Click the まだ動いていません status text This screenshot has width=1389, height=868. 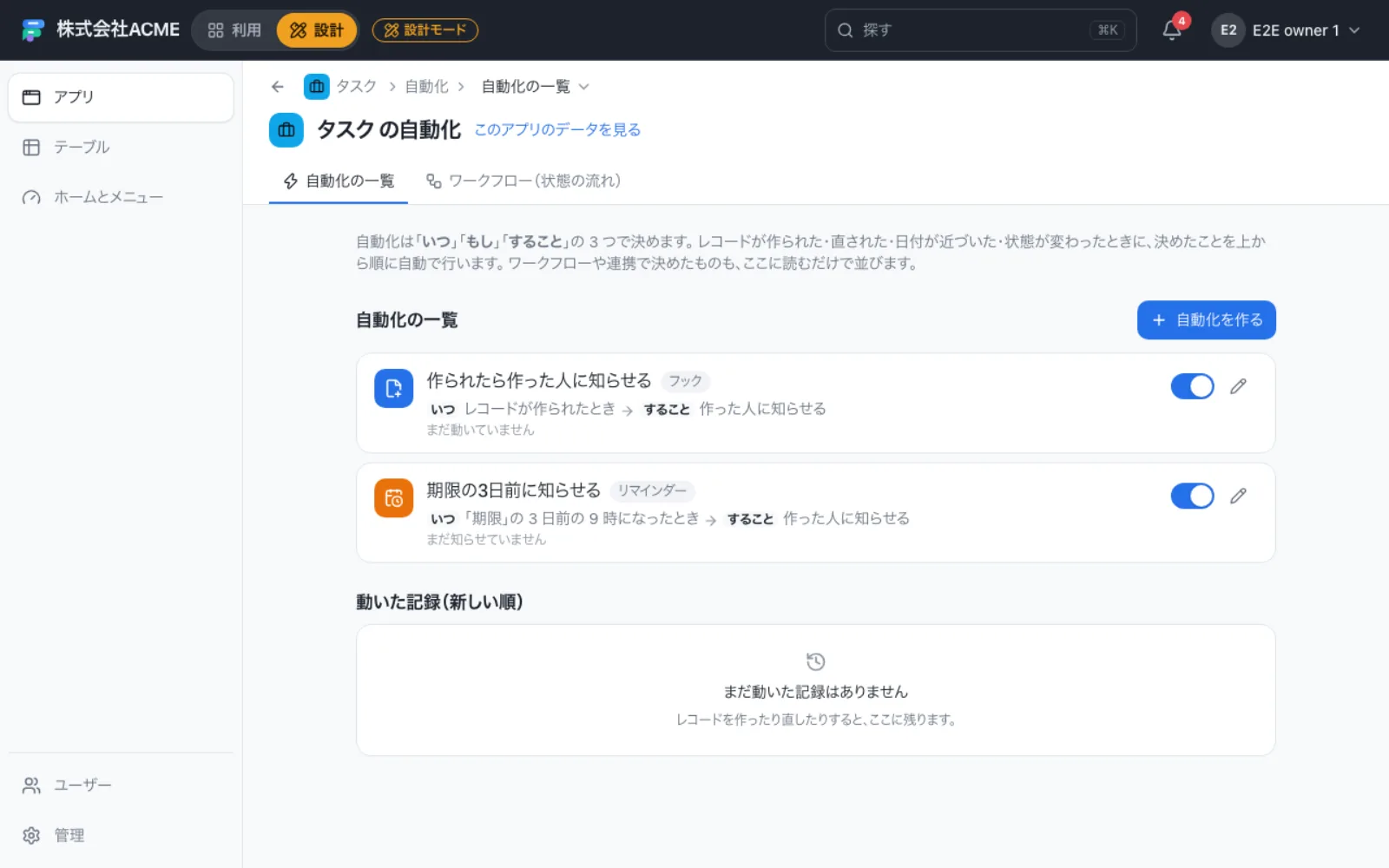pos(480,430)
